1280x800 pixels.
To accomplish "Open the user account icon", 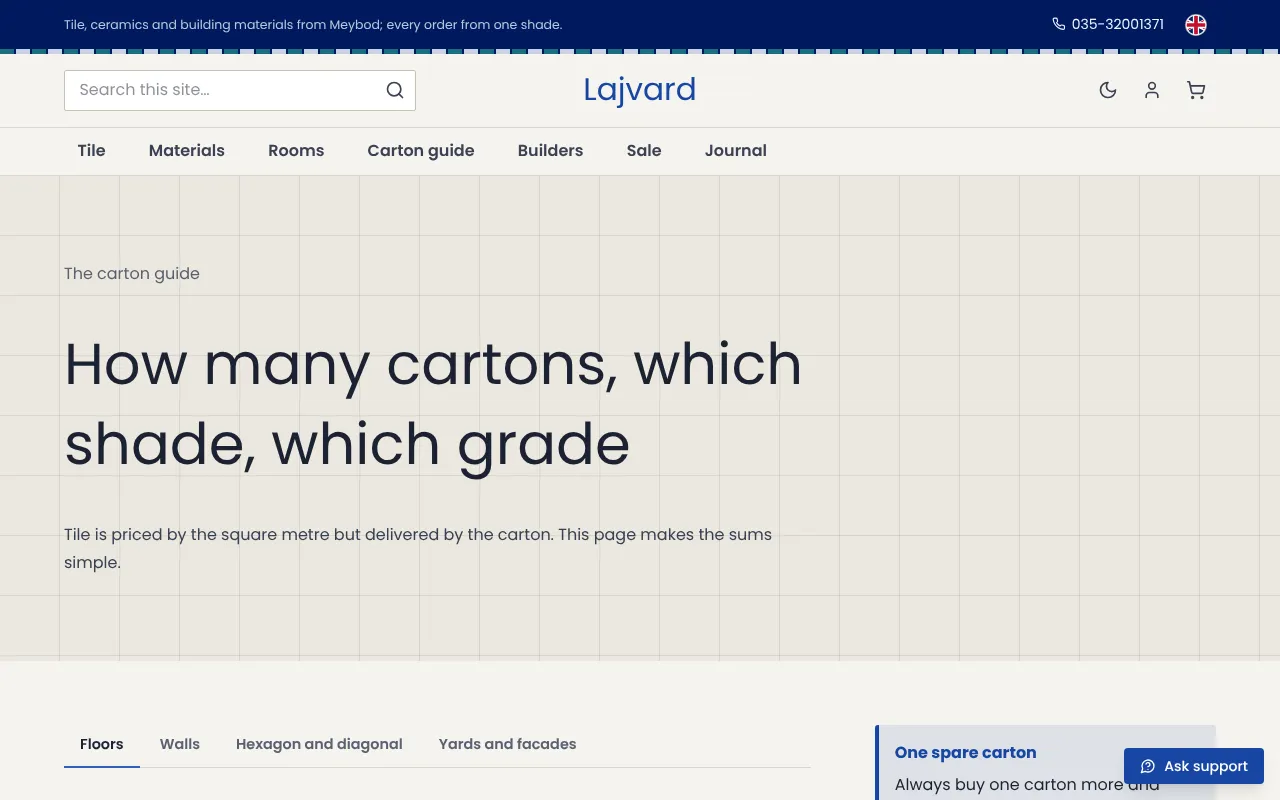I will pyautogui.click(x=1152, y=90).
